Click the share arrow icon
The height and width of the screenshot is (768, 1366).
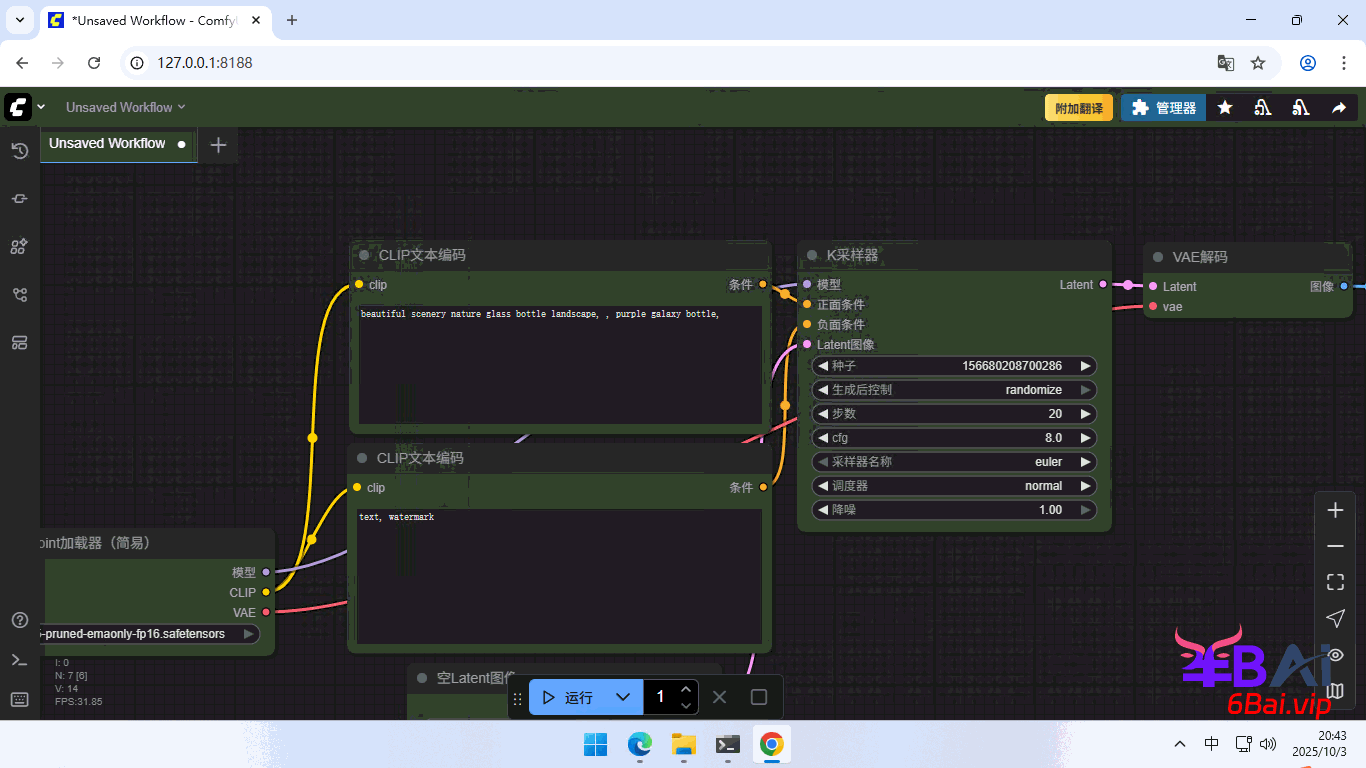coord(1339,108)
